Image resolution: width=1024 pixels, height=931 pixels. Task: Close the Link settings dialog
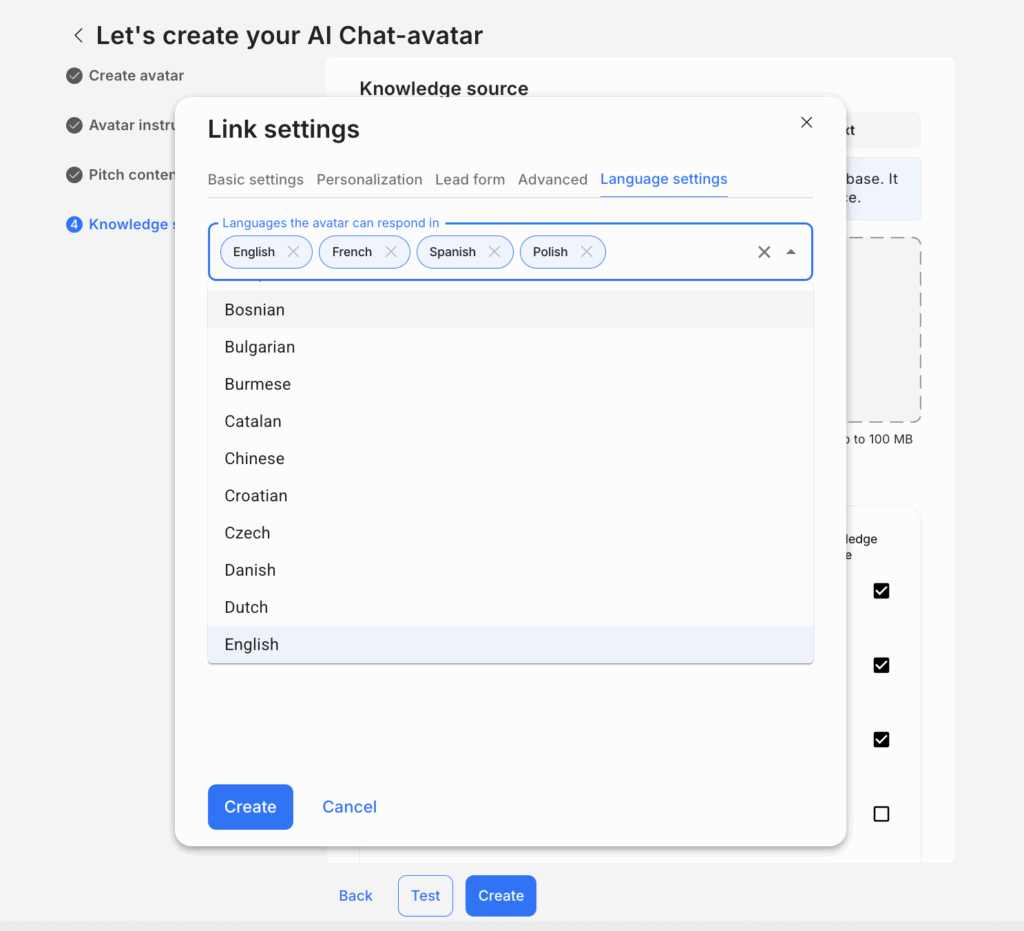807,122
